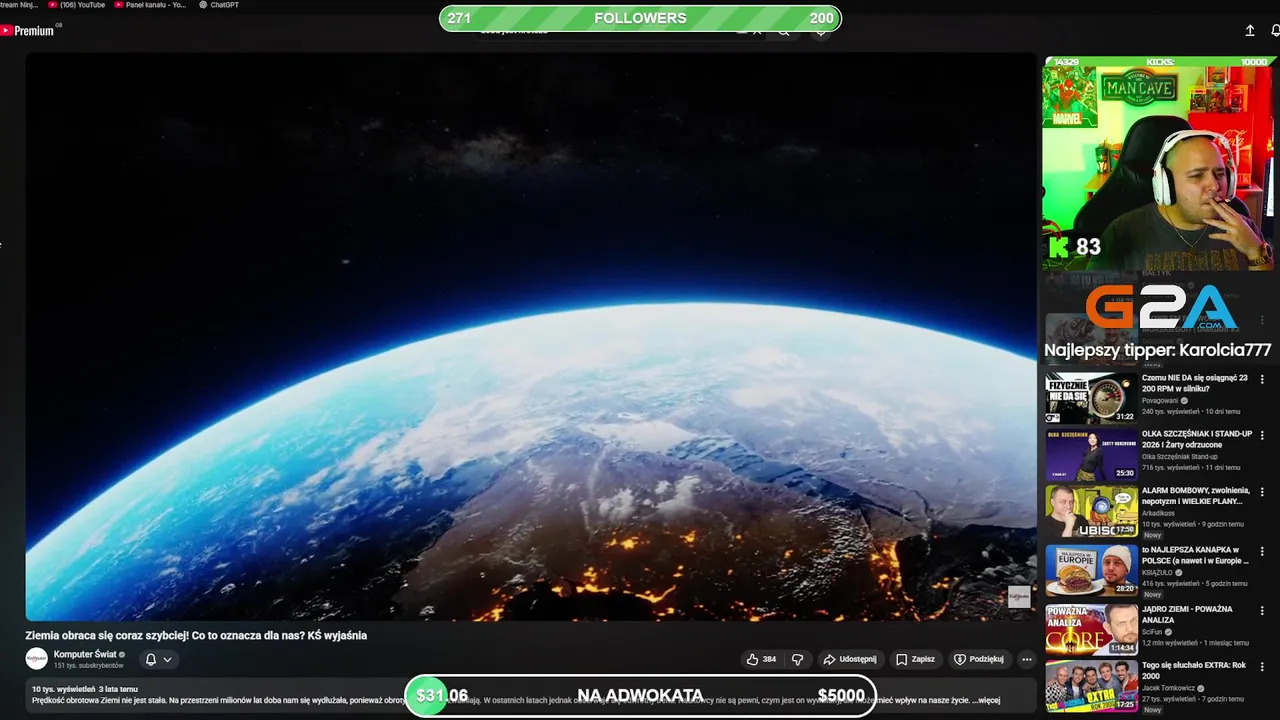Click the Podziękuj thanks button
The image size is (1280, 720).
pyautogui.click(x=979, y=659)
